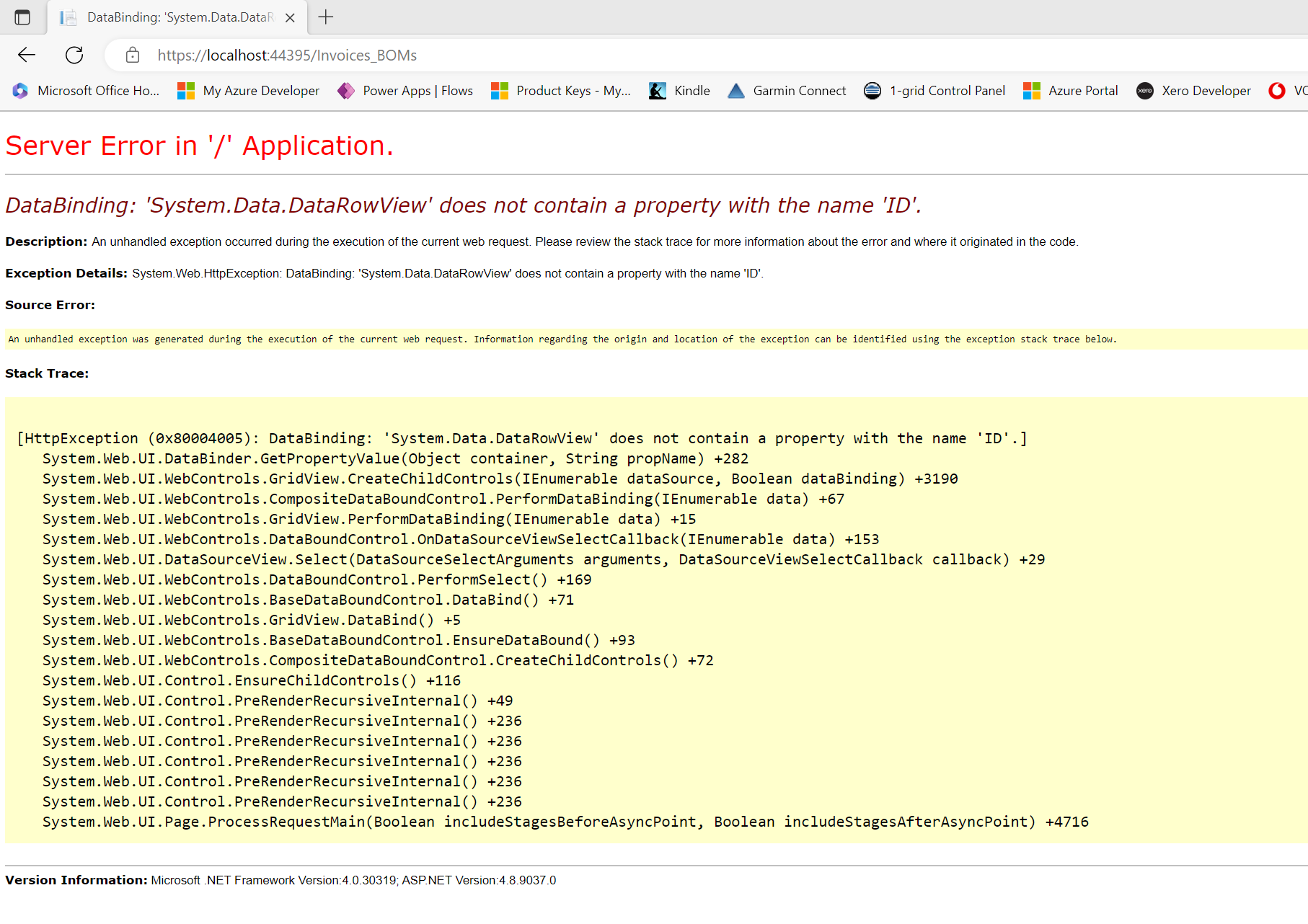Click the Product Keys Microsoft logo icon
The width and height of the screenshot is (1308, 924).
point(500,91)
